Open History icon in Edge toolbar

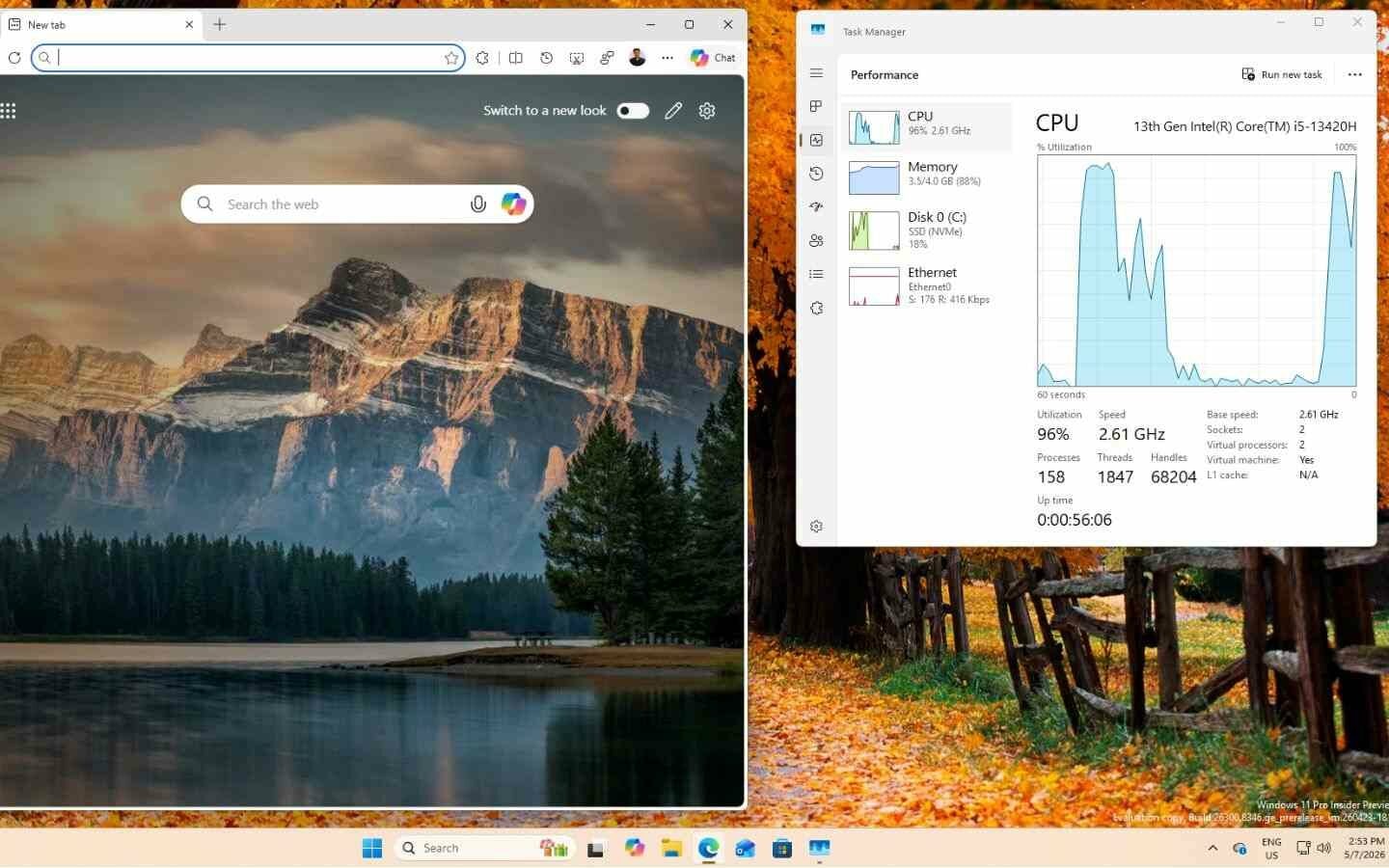546,58
